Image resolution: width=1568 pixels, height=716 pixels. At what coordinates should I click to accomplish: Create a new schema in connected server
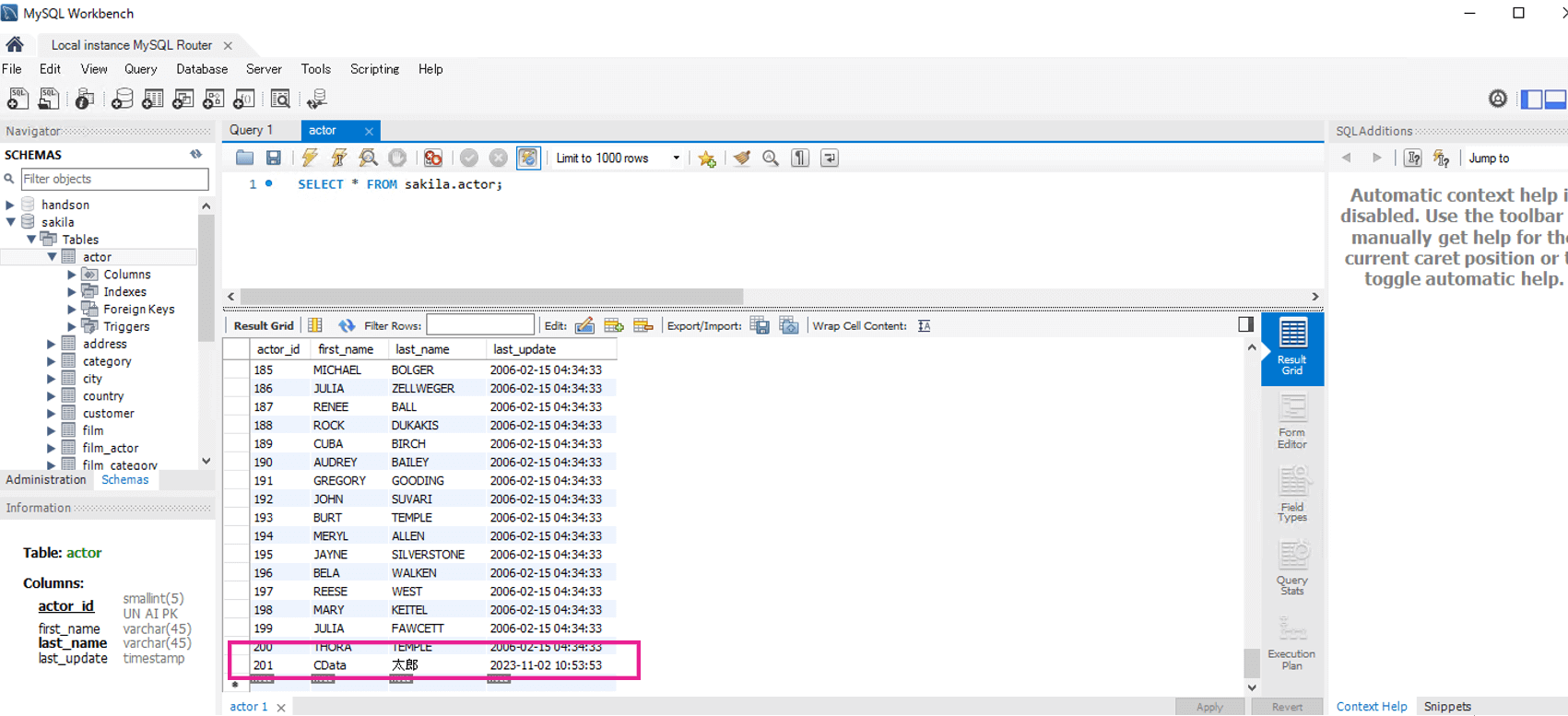pyautogui.click(x=122, y=99)
